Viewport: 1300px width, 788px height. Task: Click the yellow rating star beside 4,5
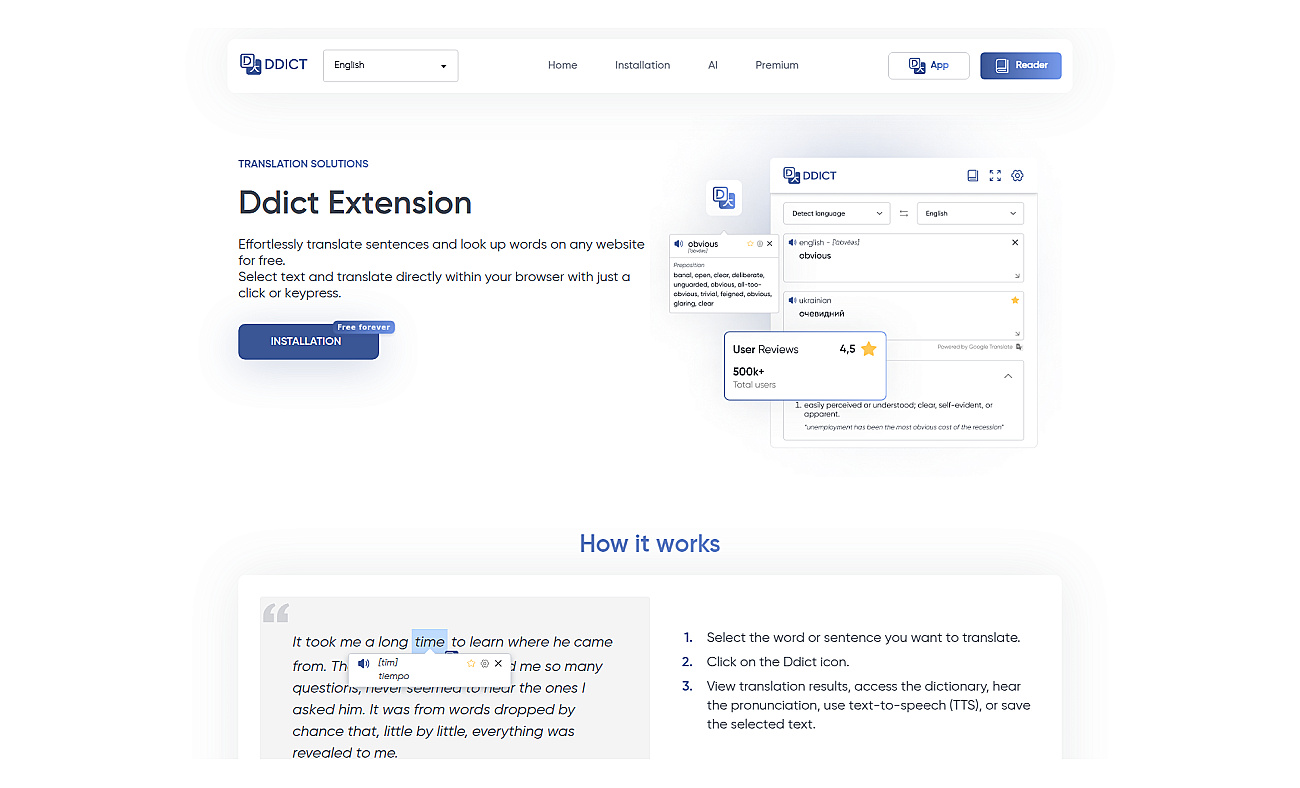coord(868,349)
